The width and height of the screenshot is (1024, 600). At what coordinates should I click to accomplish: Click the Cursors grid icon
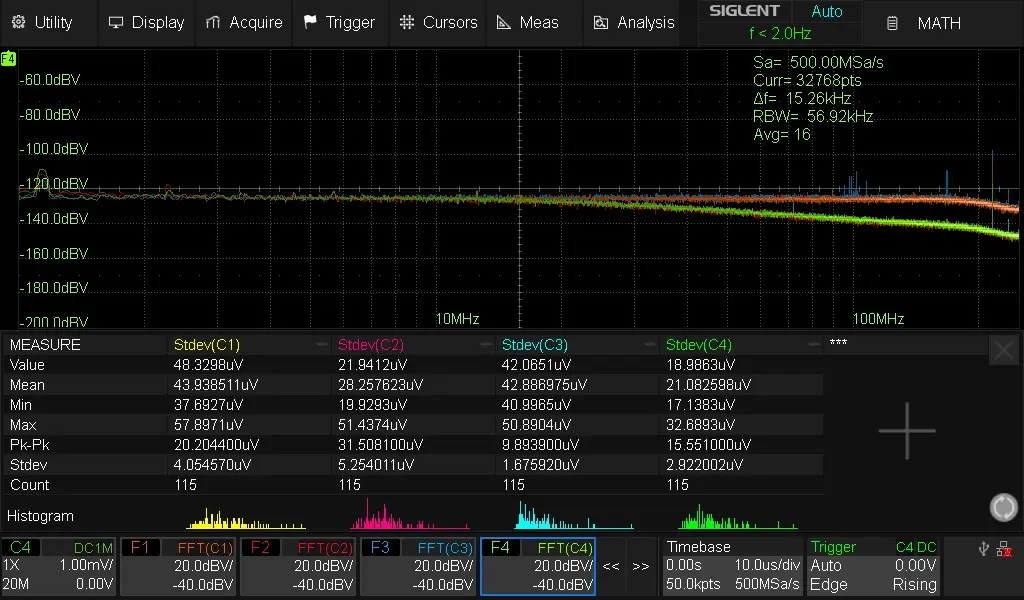point(405,22)
